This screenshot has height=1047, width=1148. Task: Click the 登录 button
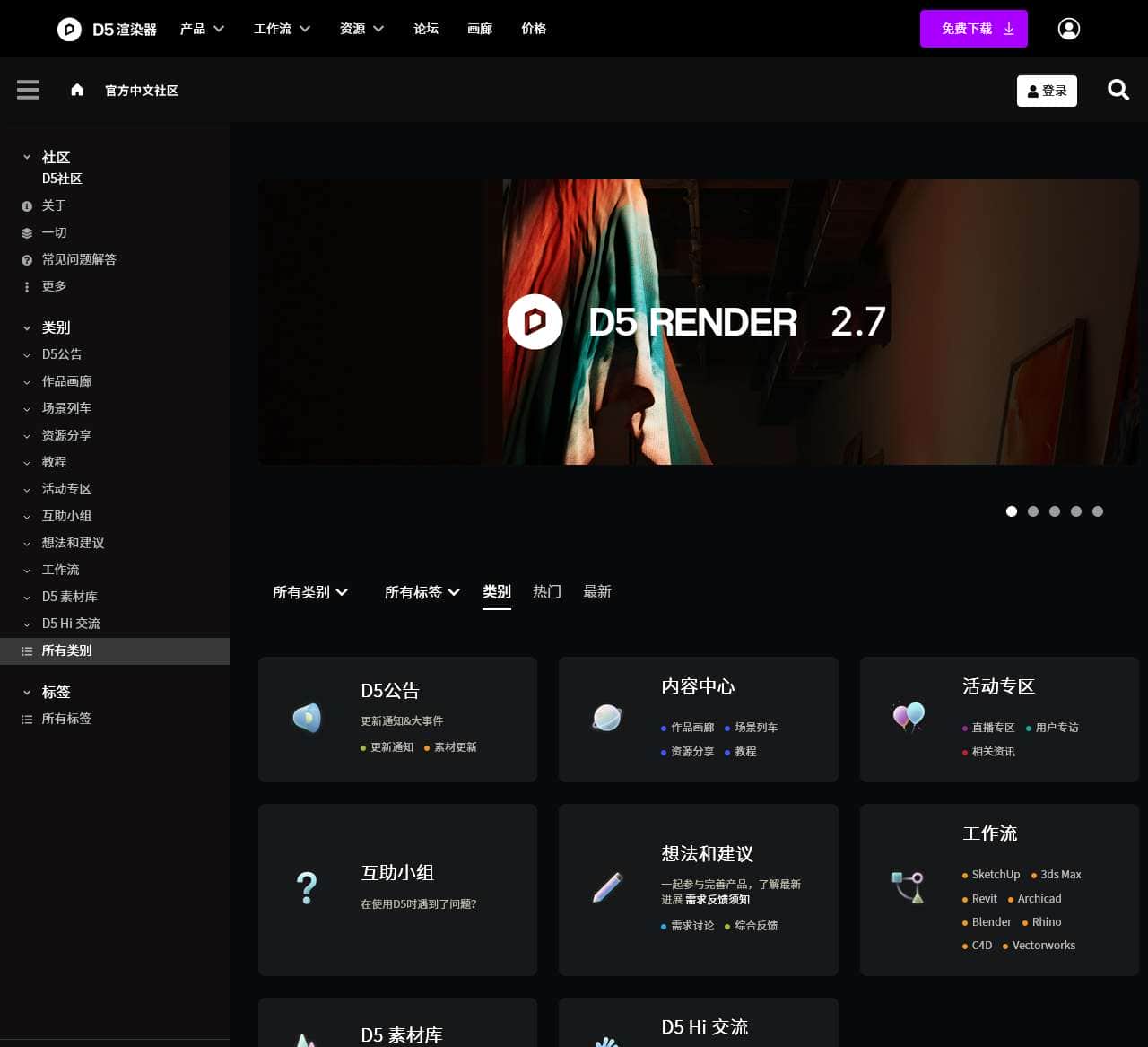click(x=1047, y=90)
